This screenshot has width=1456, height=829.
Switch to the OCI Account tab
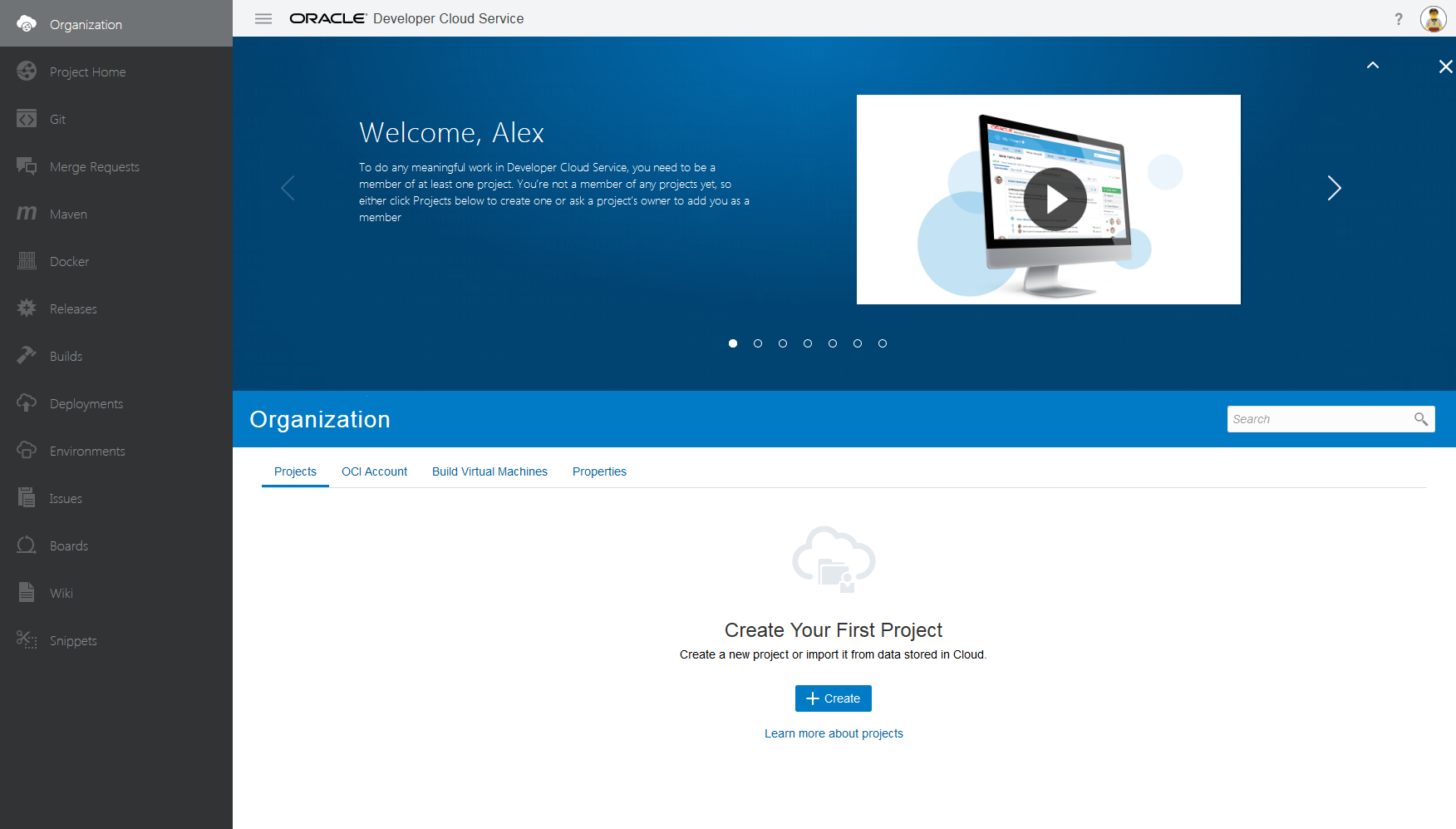[374, 471]
